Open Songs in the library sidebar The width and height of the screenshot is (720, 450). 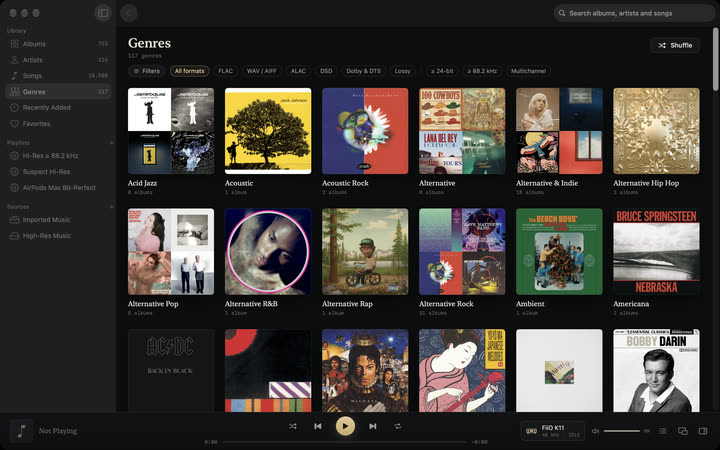(x=58, y=76)
